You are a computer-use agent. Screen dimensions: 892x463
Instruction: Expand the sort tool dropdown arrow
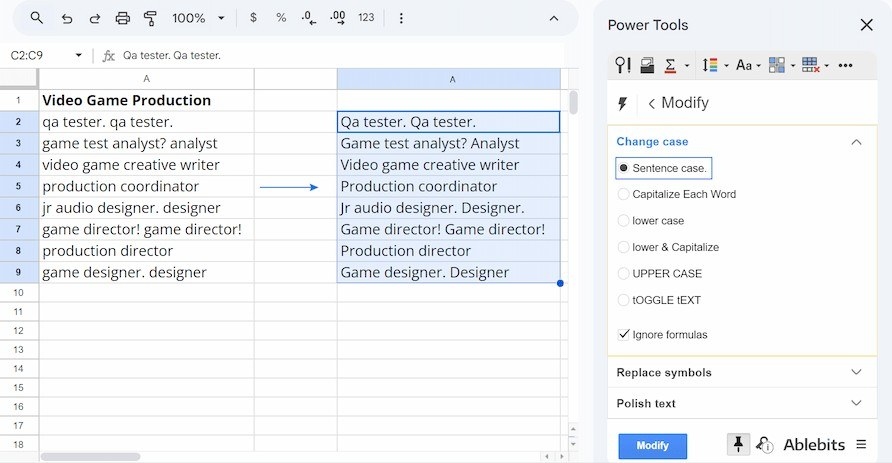pyautogui.click(x=726, y=66)
